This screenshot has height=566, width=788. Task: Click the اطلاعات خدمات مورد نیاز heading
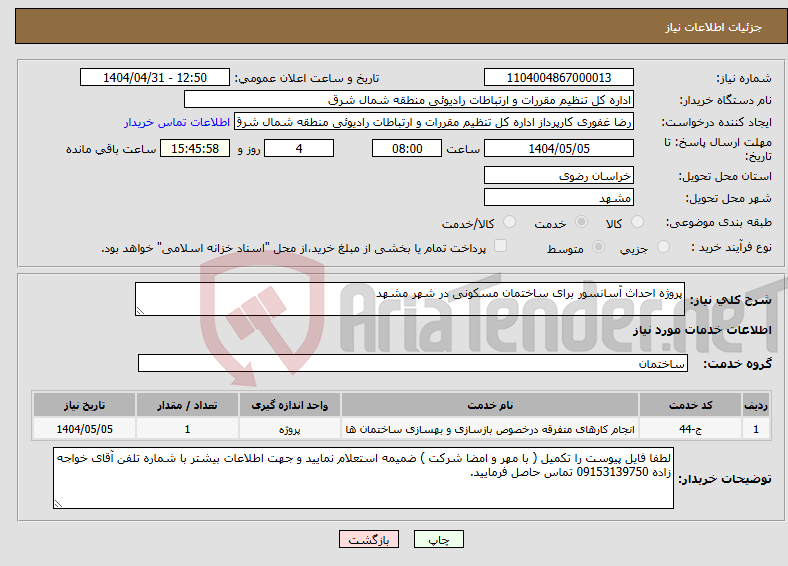702,330
